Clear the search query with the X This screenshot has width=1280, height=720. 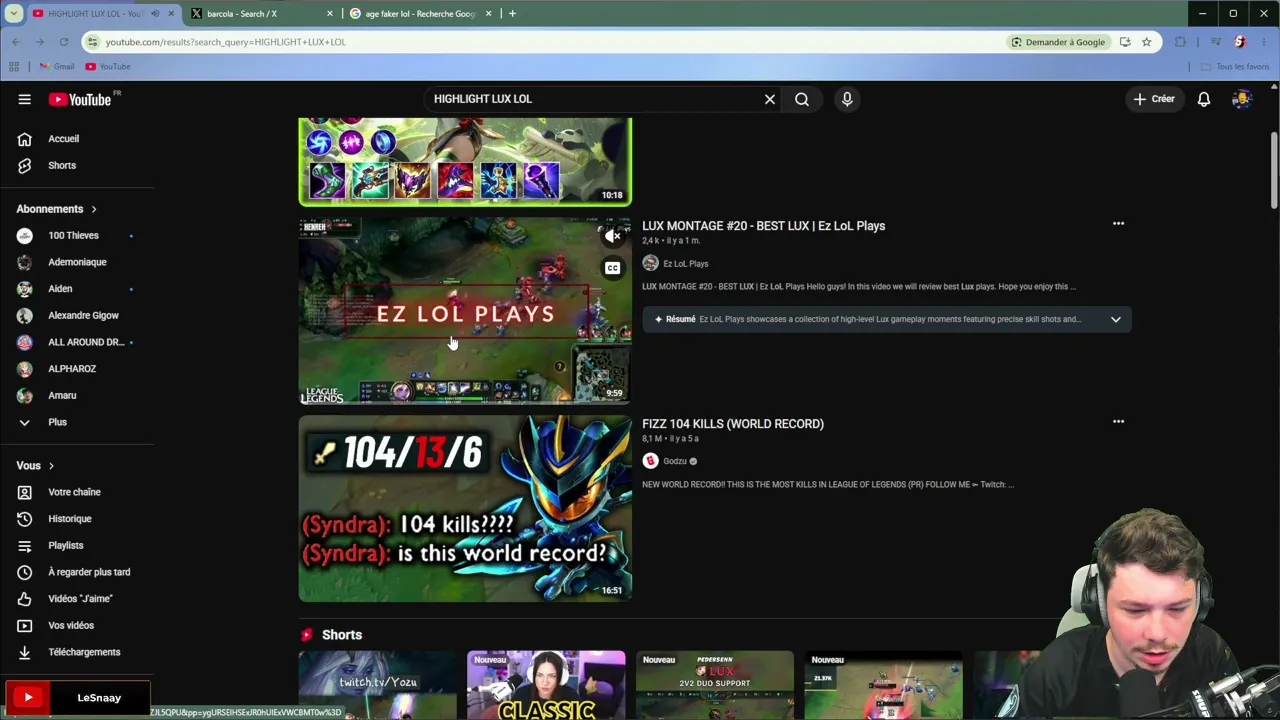[x=770, y=99]
